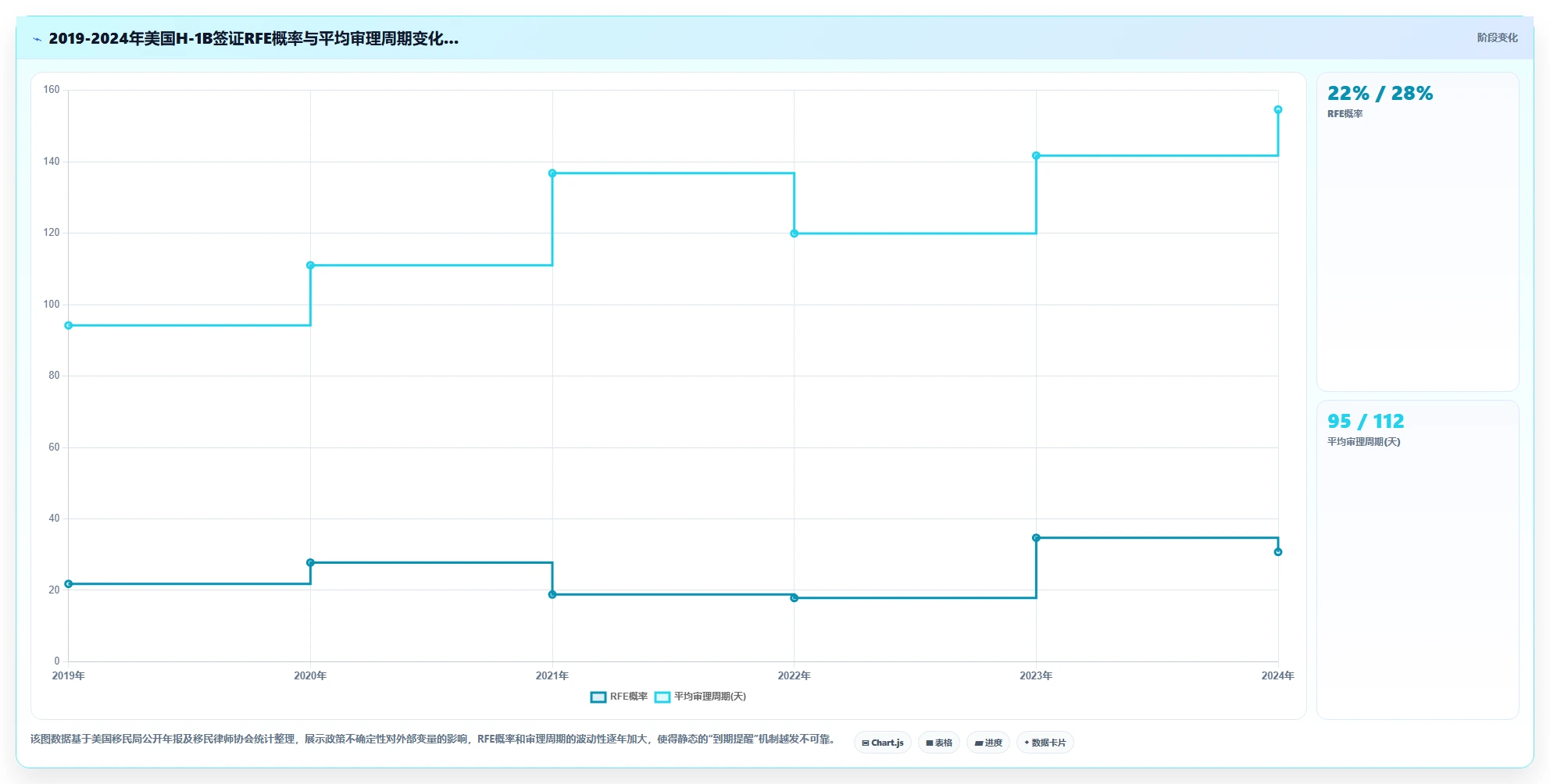Viewport: 1550px width, 784px height.
Task: Click the chart title beginning 2019-2024年美国H-1B
Action: 253,38
